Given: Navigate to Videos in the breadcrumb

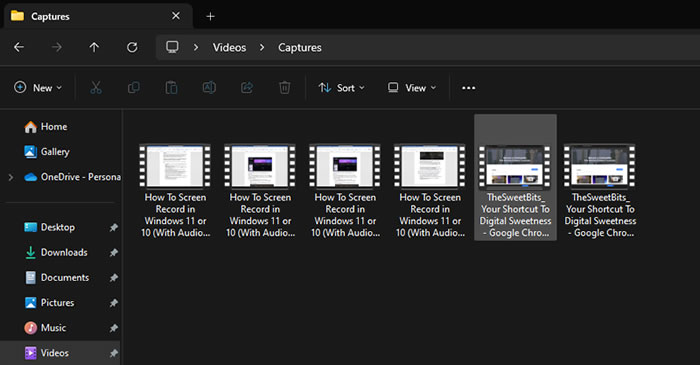Looking at the screenshot, I should pyautogui.click(x=229, y=47).
